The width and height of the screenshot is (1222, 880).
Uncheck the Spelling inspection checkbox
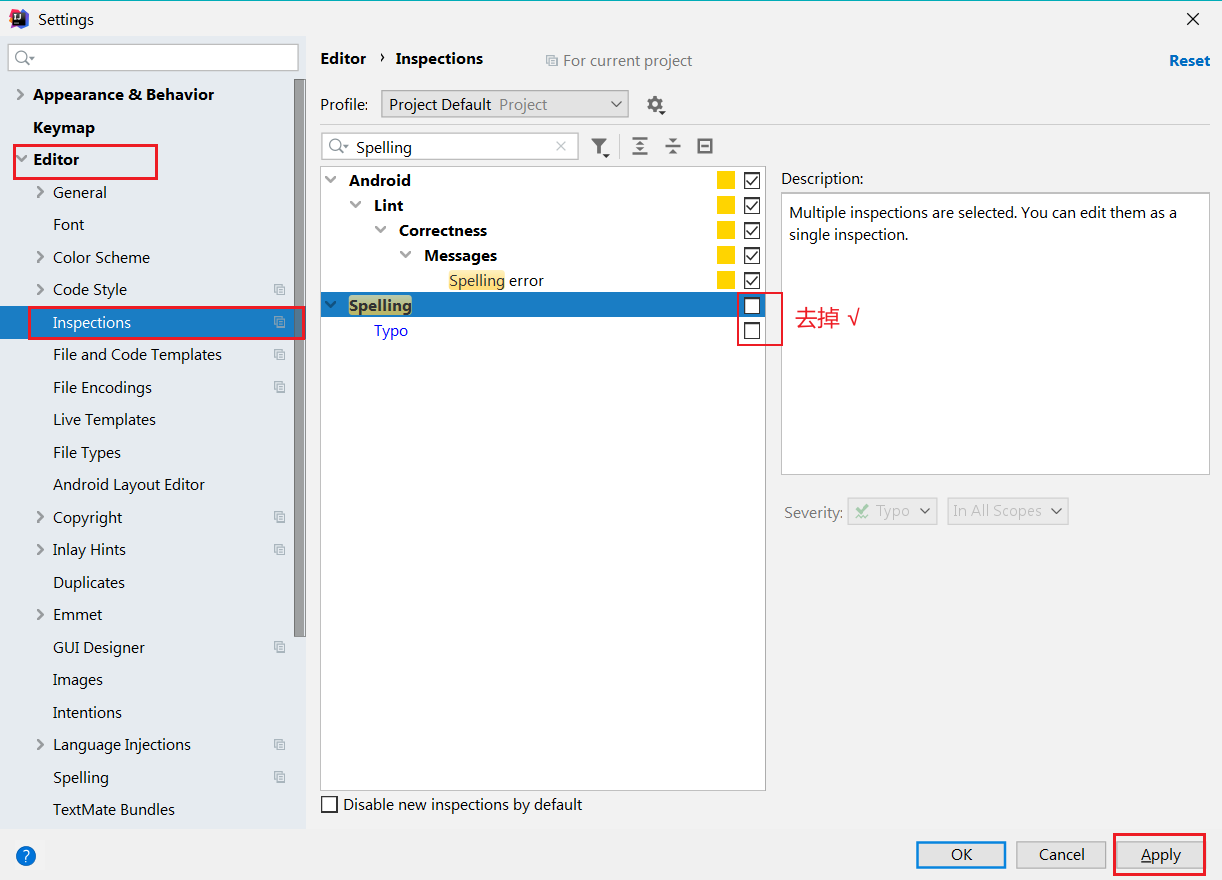[751, 305]
